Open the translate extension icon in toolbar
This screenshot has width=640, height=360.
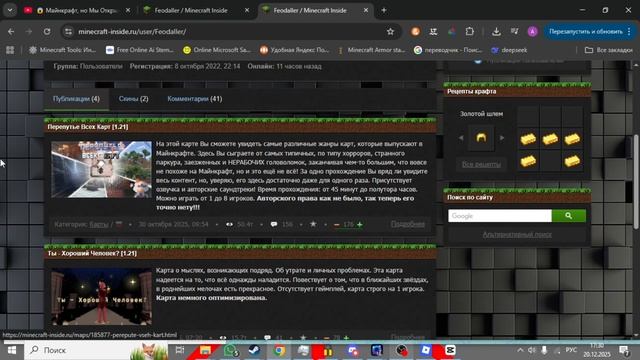pyautogui.click(x=433, y=31)
